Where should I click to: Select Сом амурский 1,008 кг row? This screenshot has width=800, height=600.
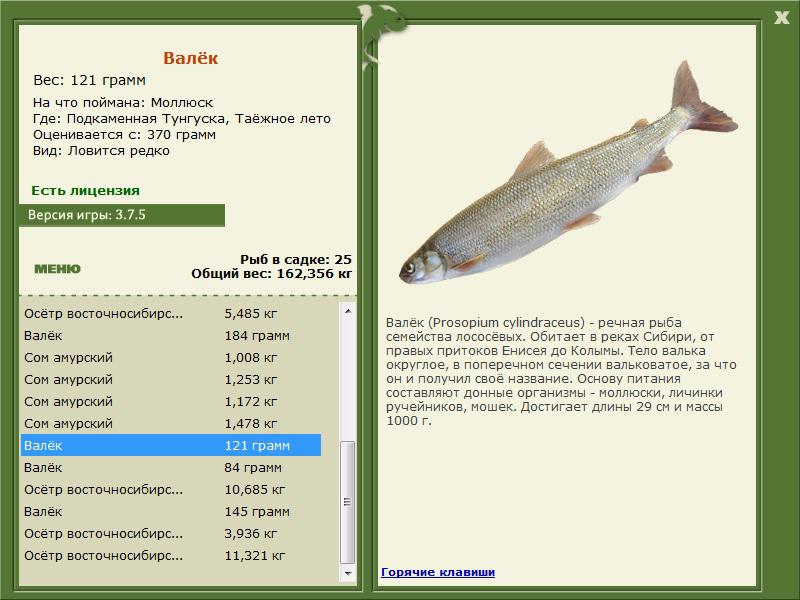[x=170, y=357]
